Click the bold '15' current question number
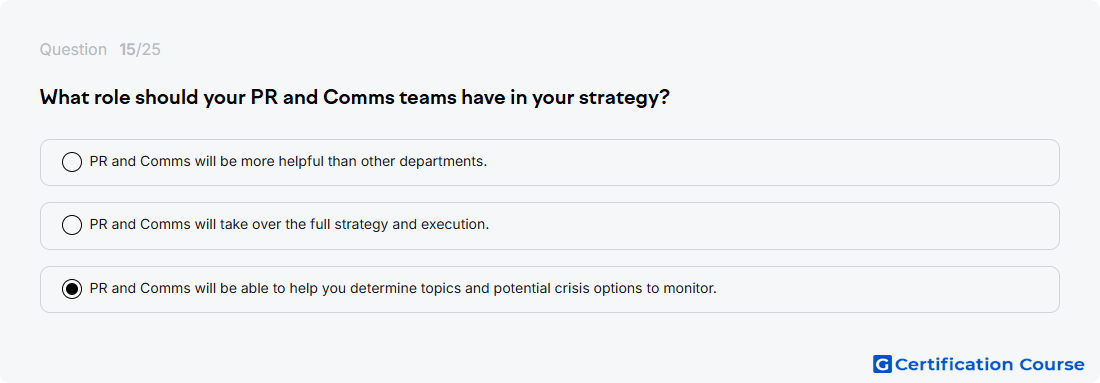 127,50
